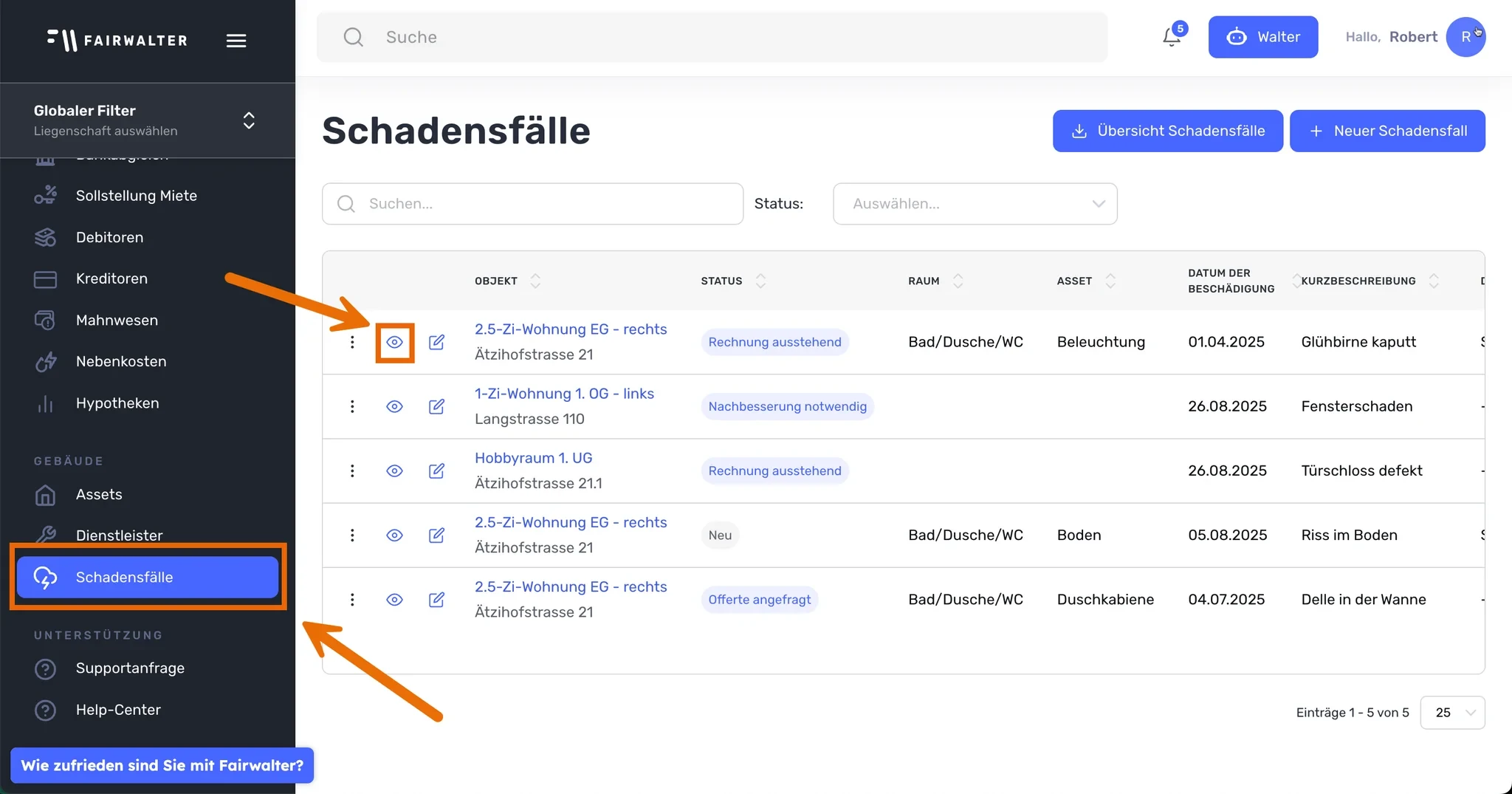View details of Fensterschaden row

[395, 406]
